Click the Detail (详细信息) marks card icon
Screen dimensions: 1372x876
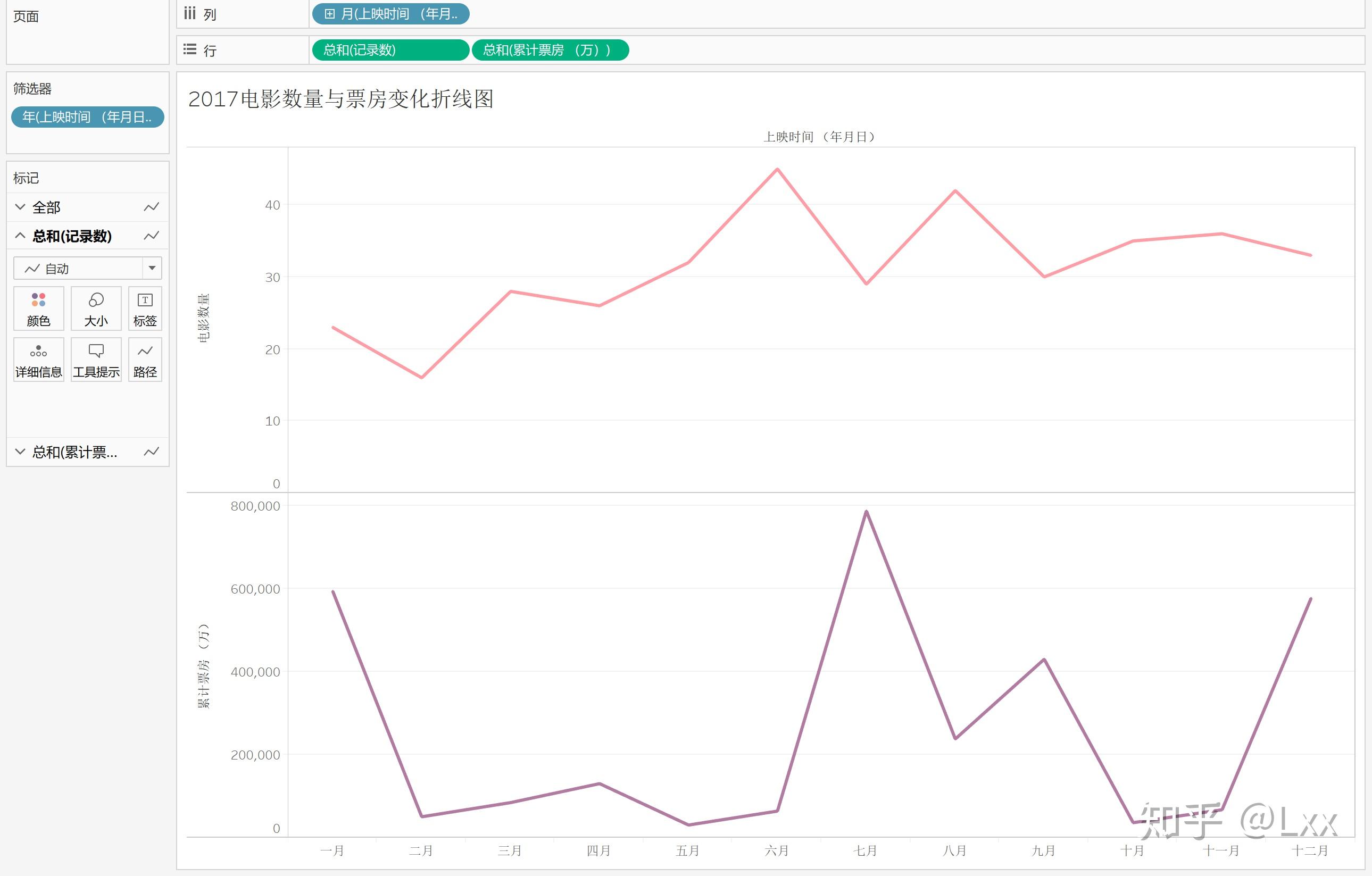click(38, 360)
